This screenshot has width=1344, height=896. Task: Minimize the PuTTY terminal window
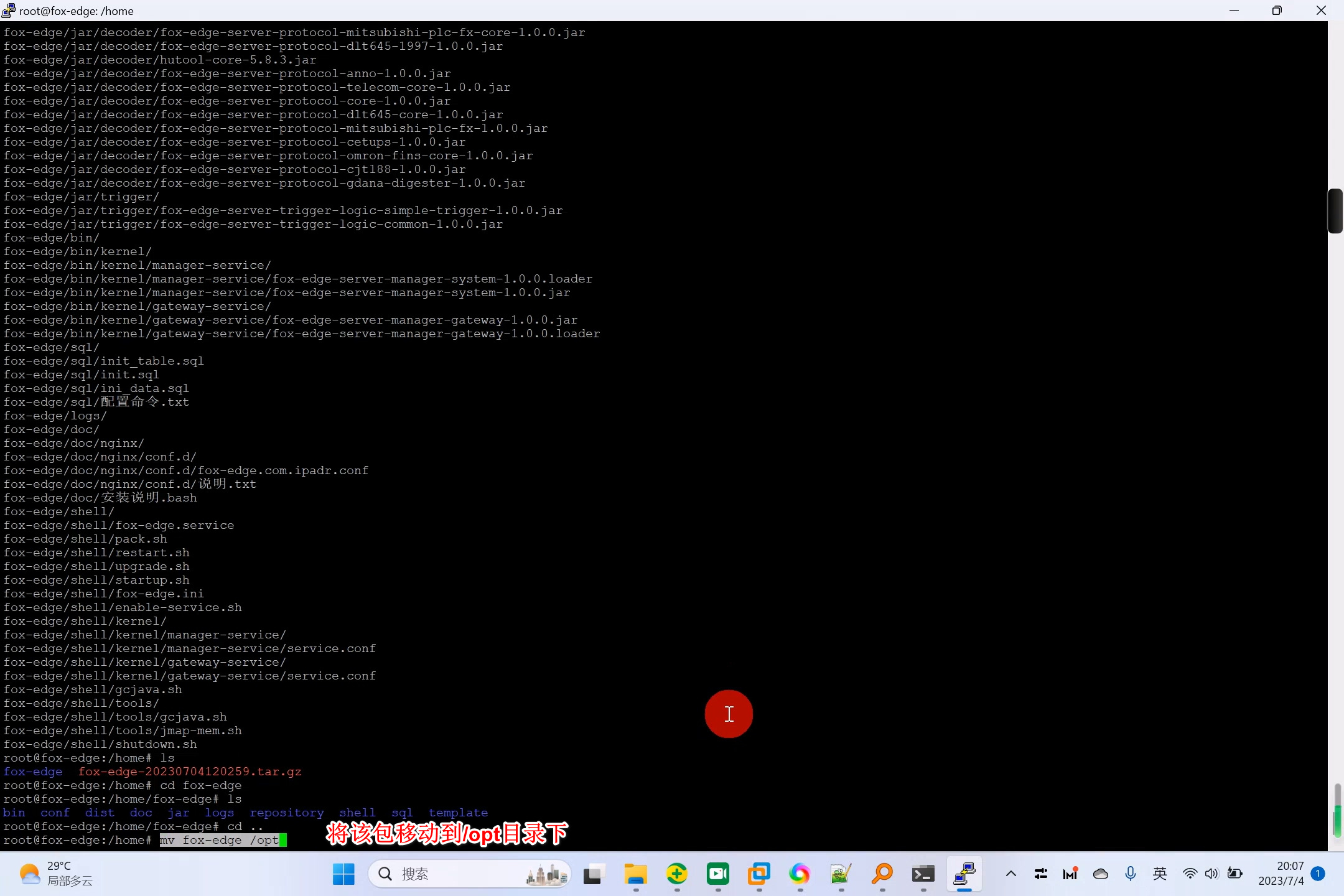[1234, 11]
